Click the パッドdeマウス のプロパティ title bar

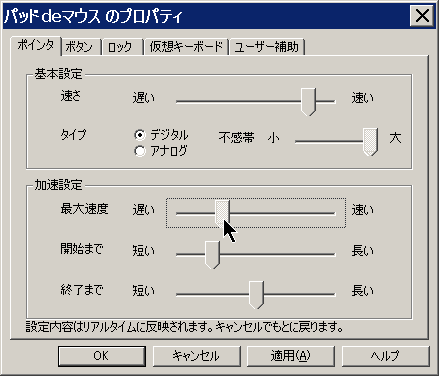tap(207, 16)
